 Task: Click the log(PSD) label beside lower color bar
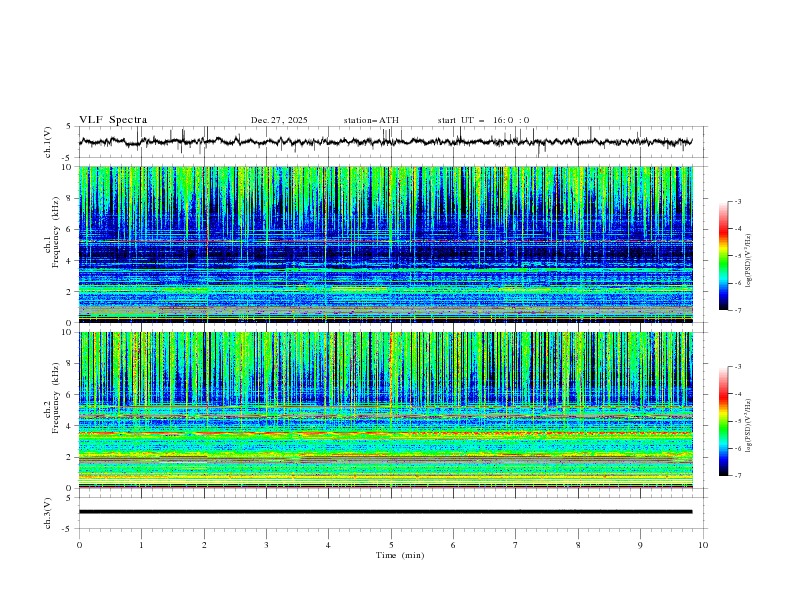point(749,421)
